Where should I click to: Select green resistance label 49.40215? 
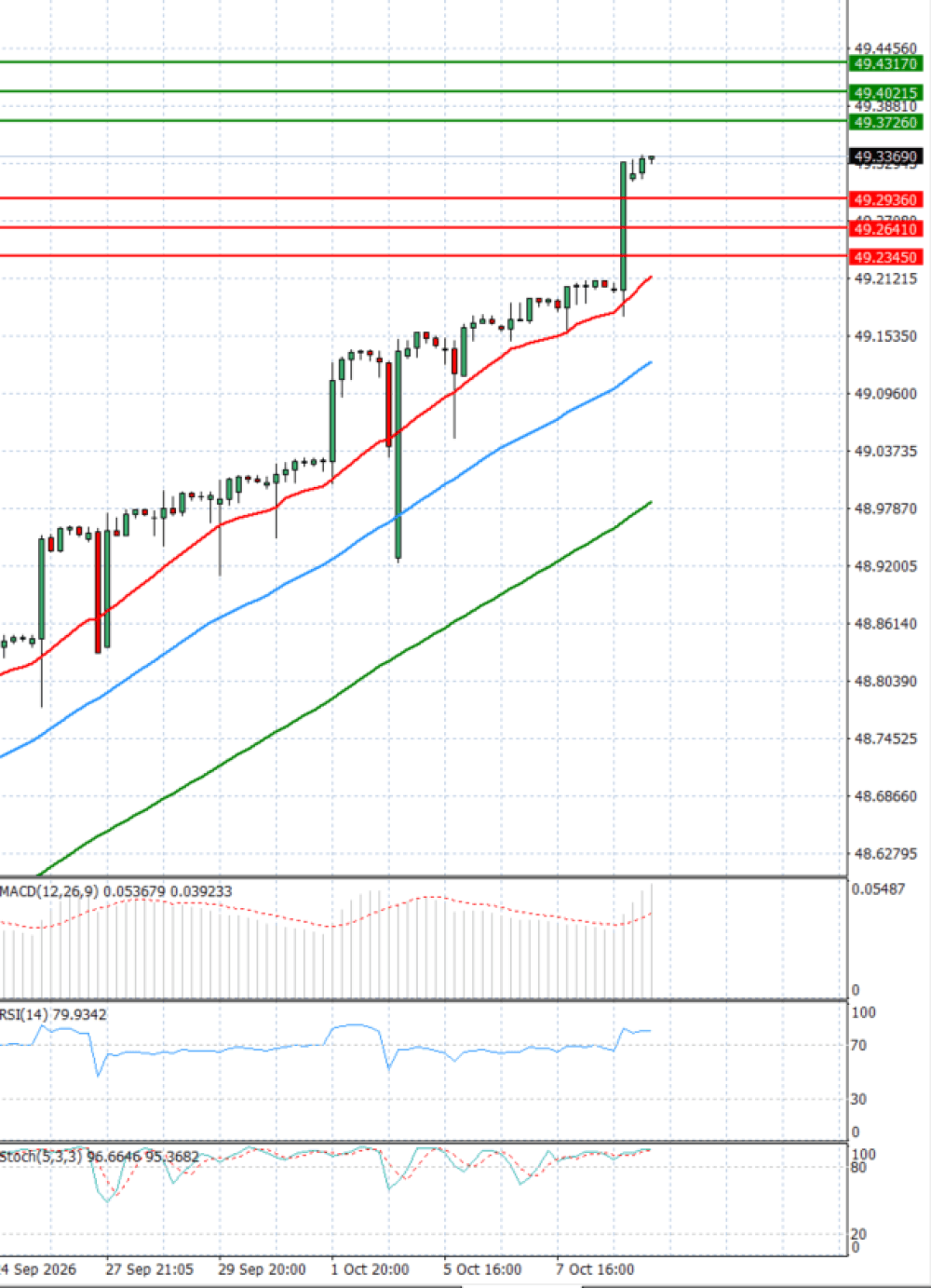tap(885, 93)
